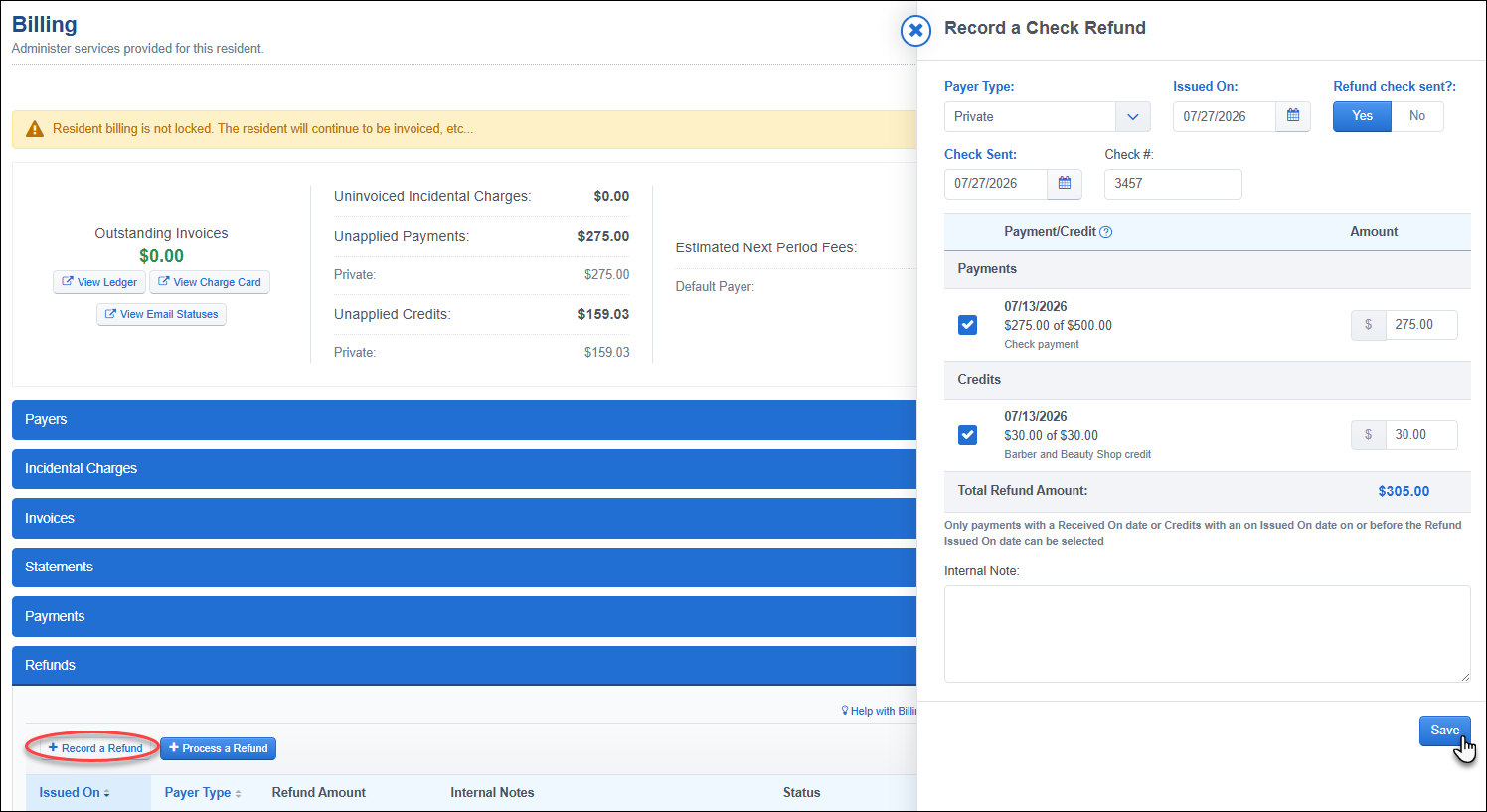Click the Refund Amount column header
The width and height of the screenshot is (1487, 812).
pos(319,792)
